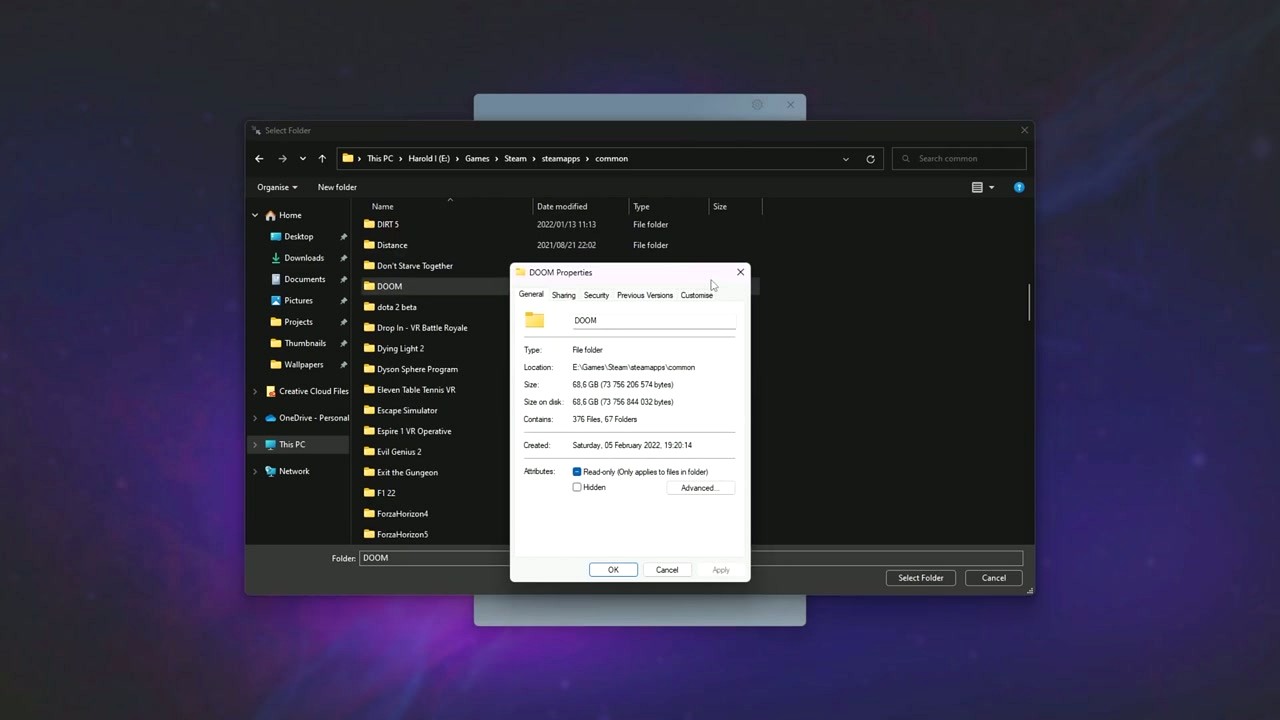
Task: Enable the Hidden attribute checkbox
Action: (x=577, y=487)
